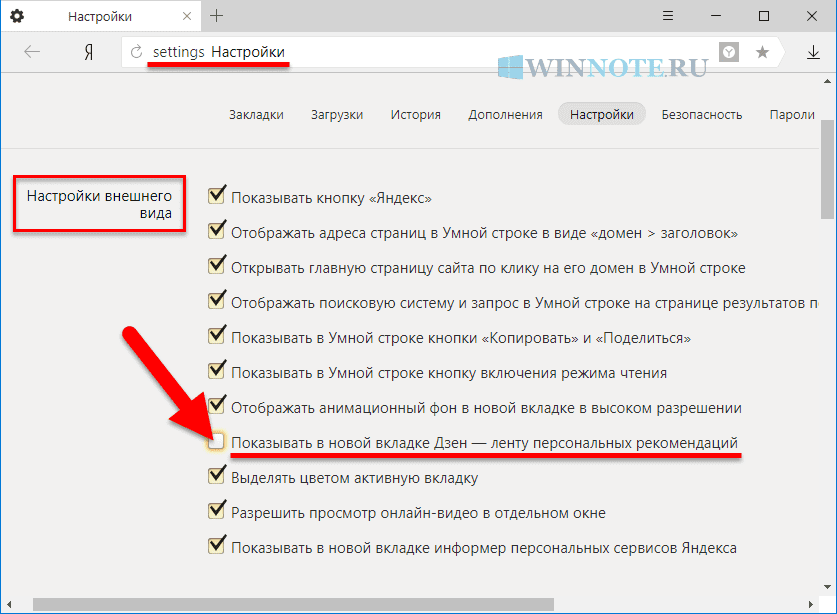837x614 pixels.
Task: Close the Настройки tab
Action: click(187, 16)
